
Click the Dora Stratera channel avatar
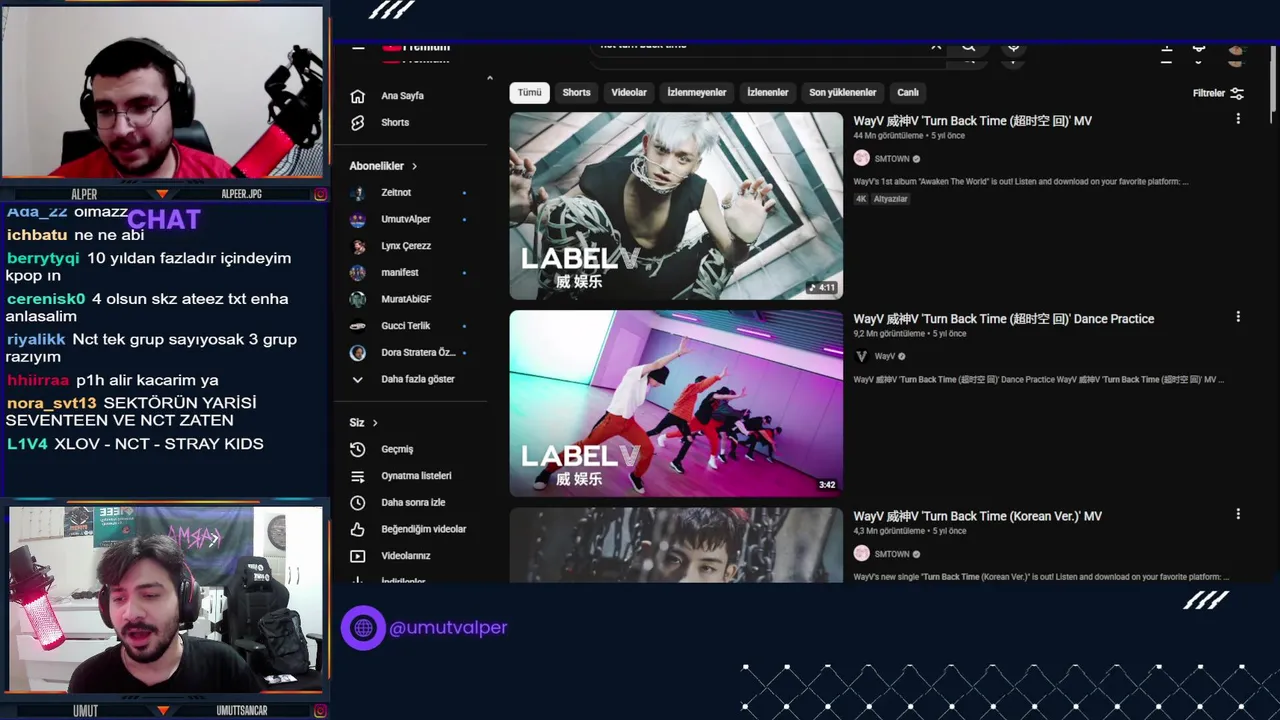[358, 352]
